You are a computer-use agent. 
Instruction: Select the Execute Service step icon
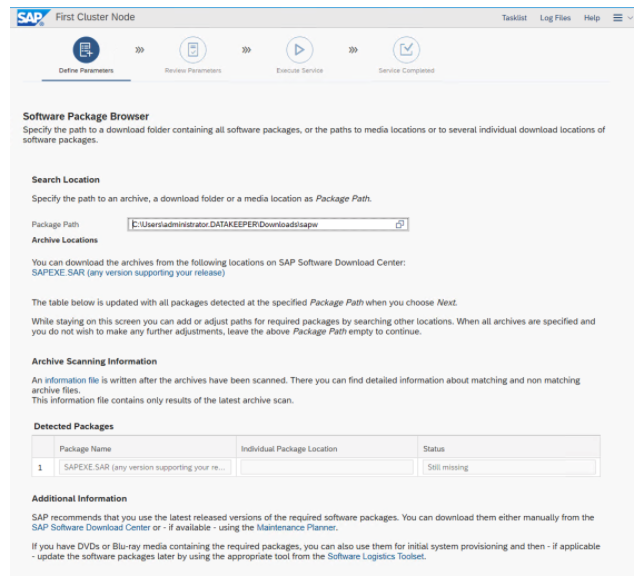pyautogui.click(x=300, y=50)
